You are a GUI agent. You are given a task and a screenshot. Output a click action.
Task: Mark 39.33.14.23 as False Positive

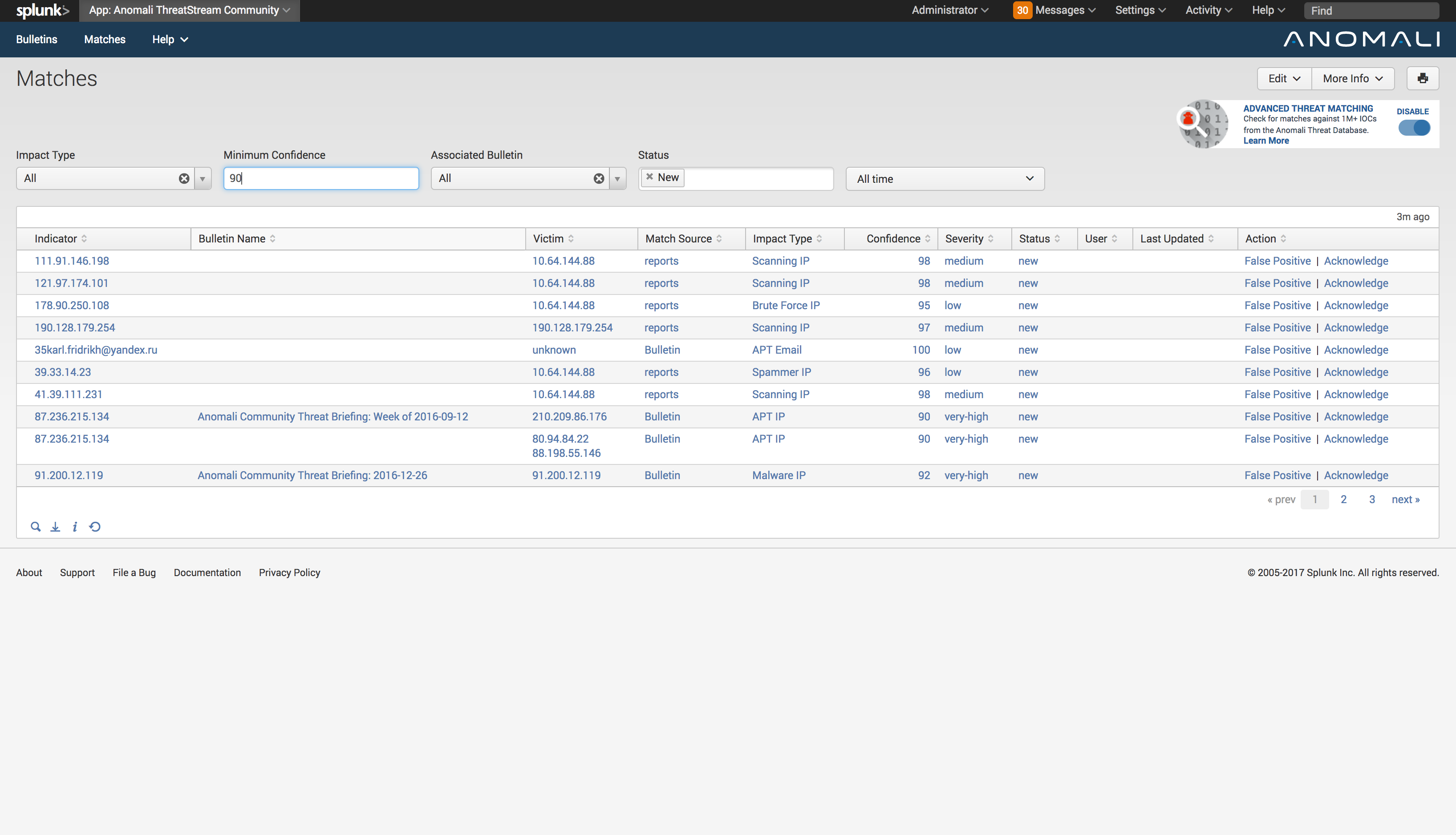click(1278, 372)
